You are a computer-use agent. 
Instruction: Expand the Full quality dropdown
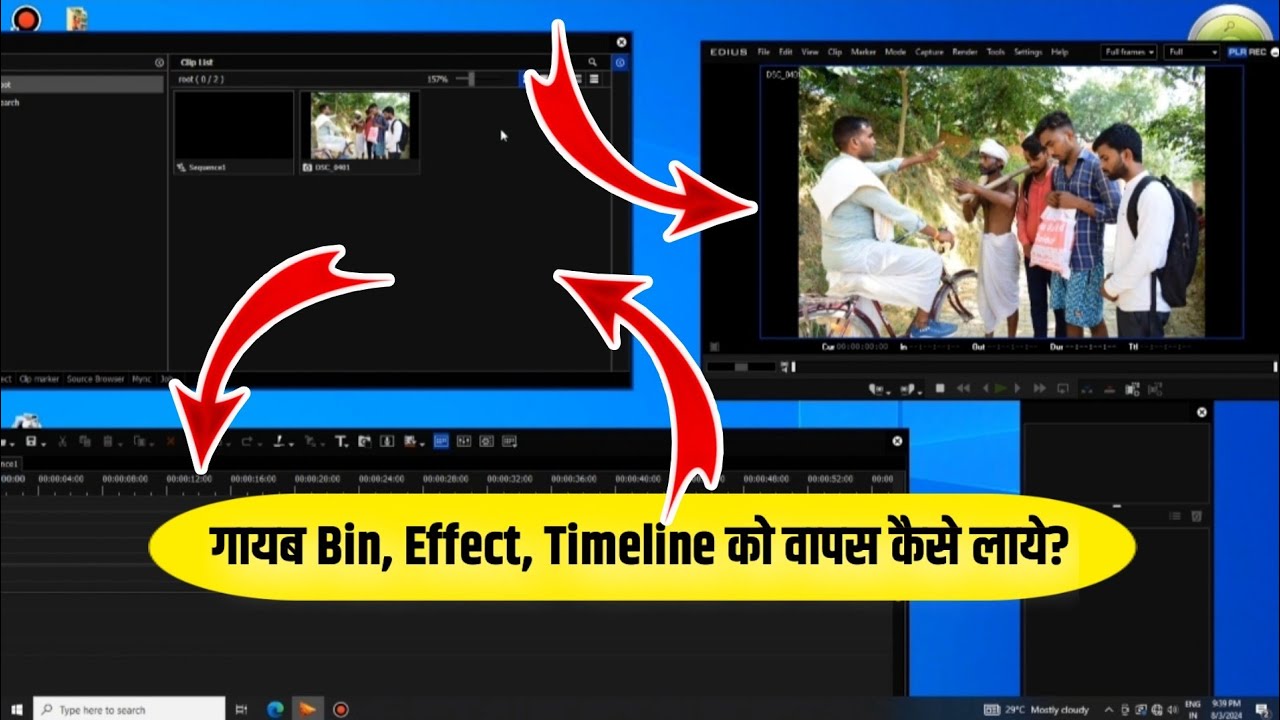1193,52
